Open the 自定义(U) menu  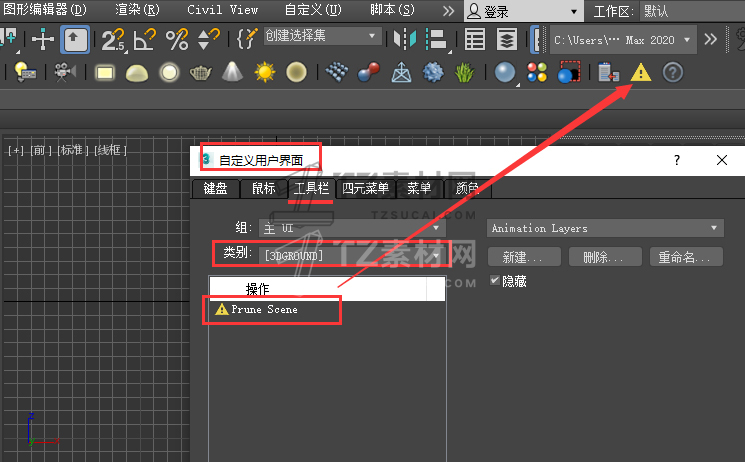tap(313, 10)
